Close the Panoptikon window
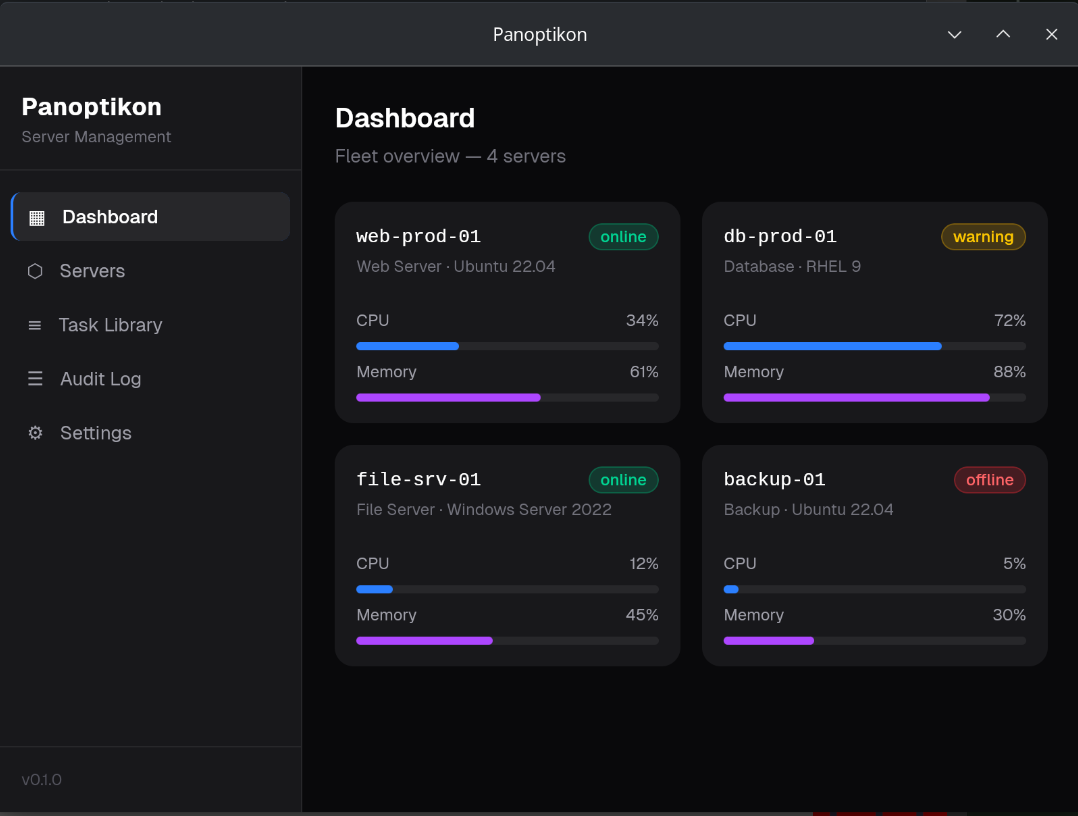Image resolution: width=1078 pixels, height=816 pixels. pos(1051,34)
